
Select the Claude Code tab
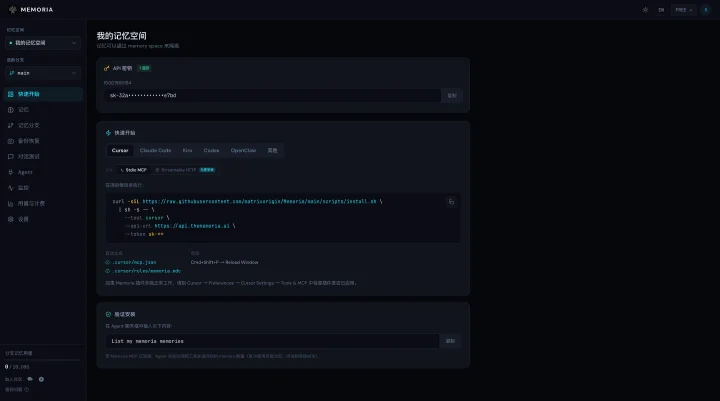[x=155, y=151]
